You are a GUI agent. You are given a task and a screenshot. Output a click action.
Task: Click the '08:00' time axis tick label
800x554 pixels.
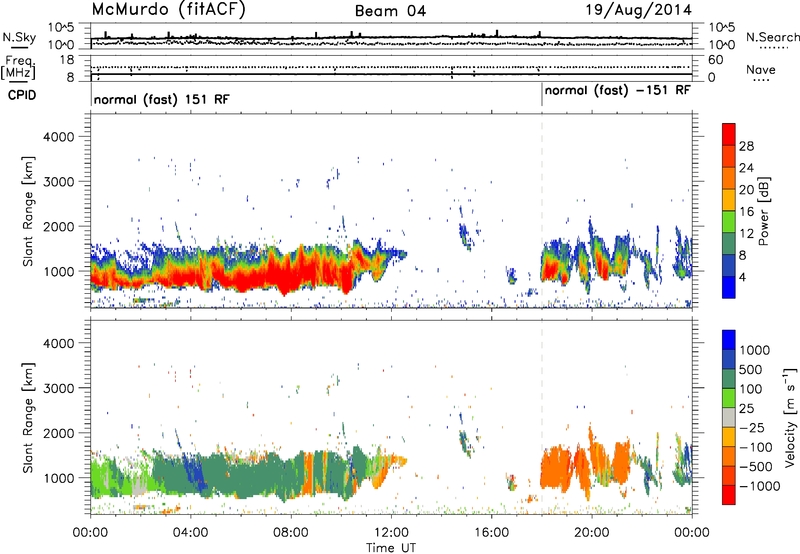point(291,533)
